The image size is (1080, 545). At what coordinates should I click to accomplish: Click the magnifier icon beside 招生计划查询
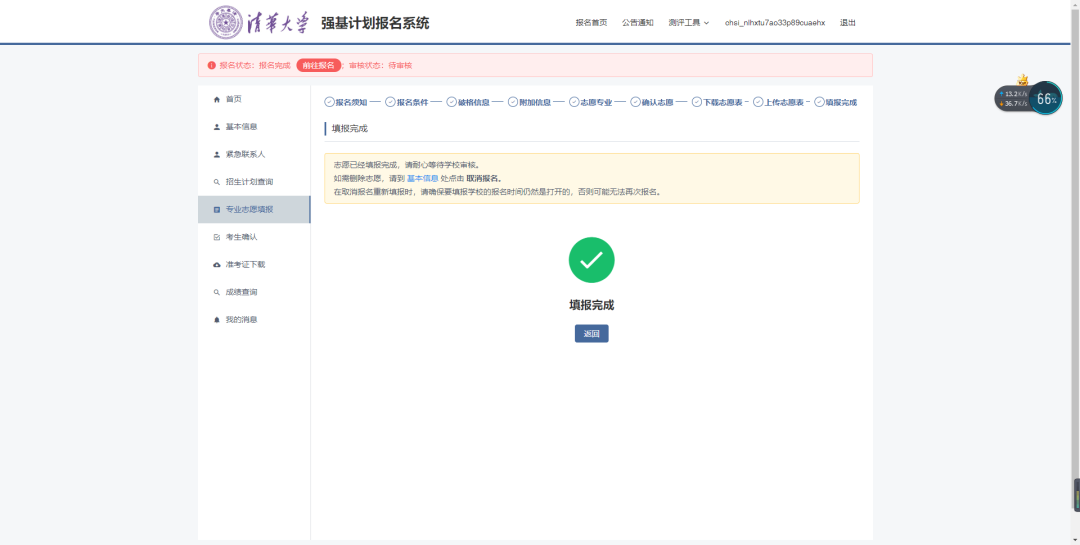217,182
